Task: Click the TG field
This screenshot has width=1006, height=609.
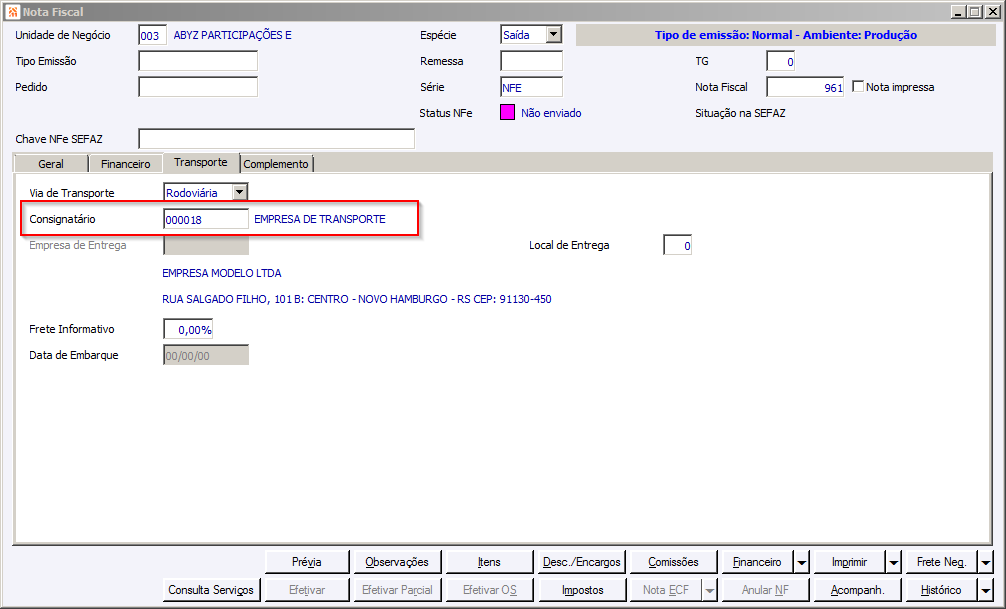Action: (x=780, y=61)
